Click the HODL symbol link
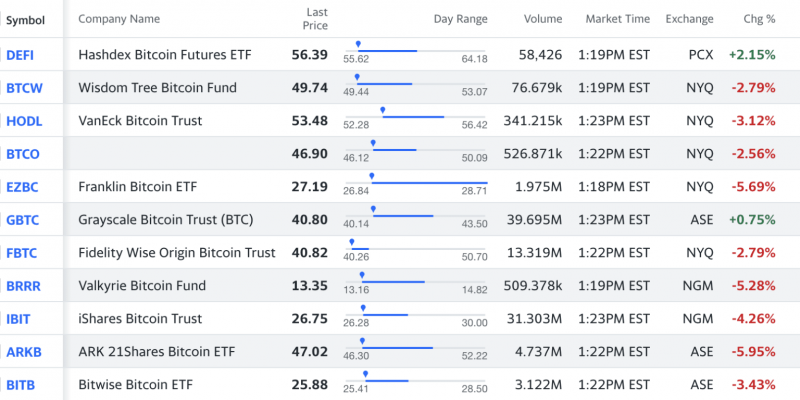The width and height of the screenshot is (800, 400). [24, 121]
